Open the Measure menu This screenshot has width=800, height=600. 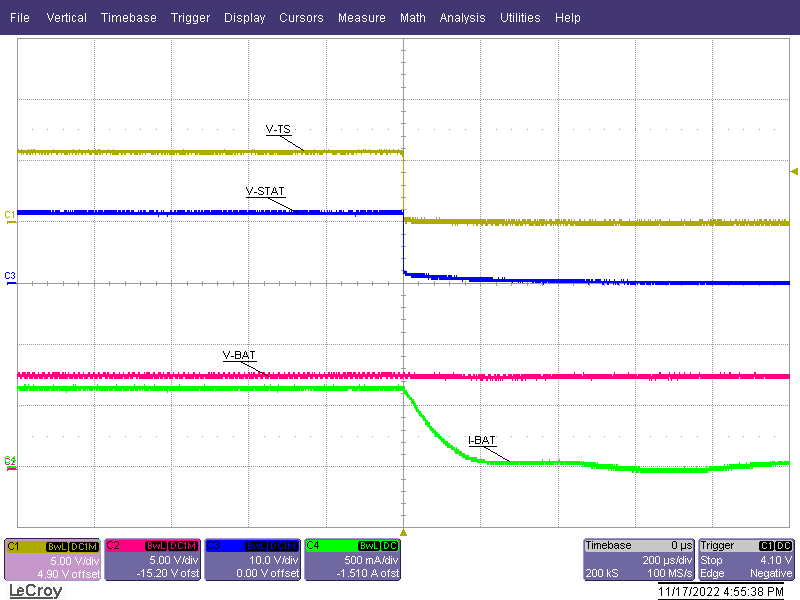coord(361,17)
